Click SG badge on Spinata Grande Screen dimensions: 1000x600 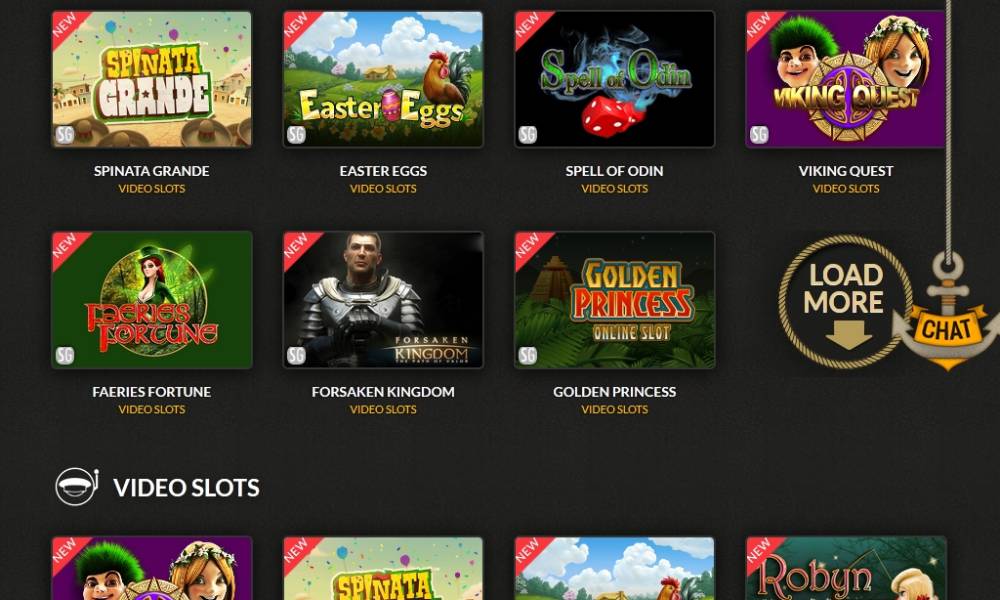point(64,135)
